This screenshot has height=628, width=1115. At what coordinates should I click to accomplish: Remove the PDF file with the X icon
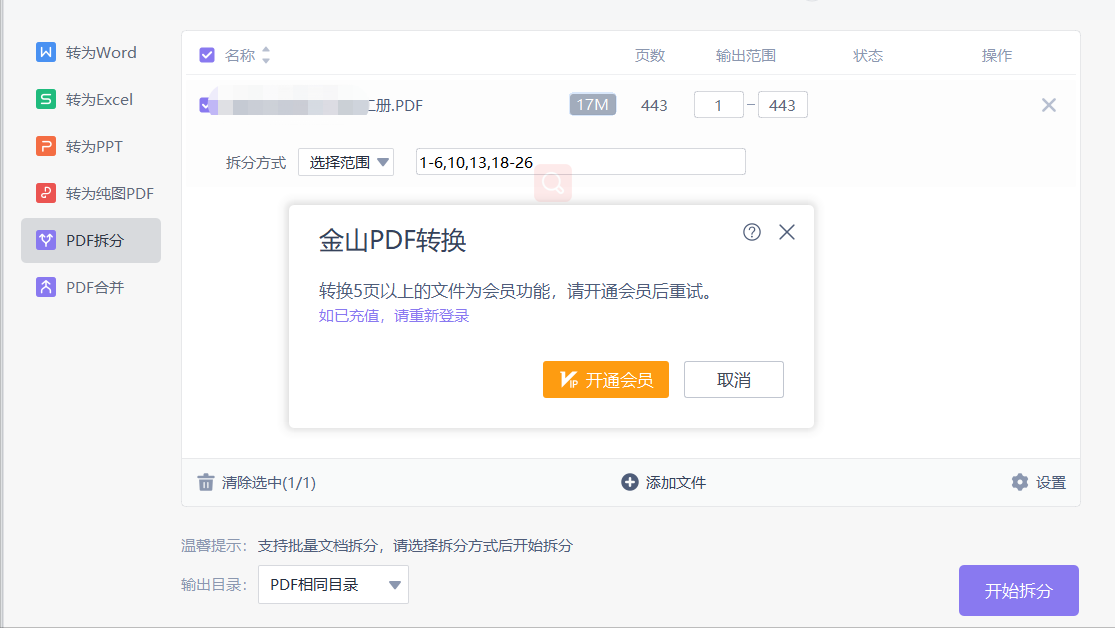pyautogui.click(x=1048, y=105)
